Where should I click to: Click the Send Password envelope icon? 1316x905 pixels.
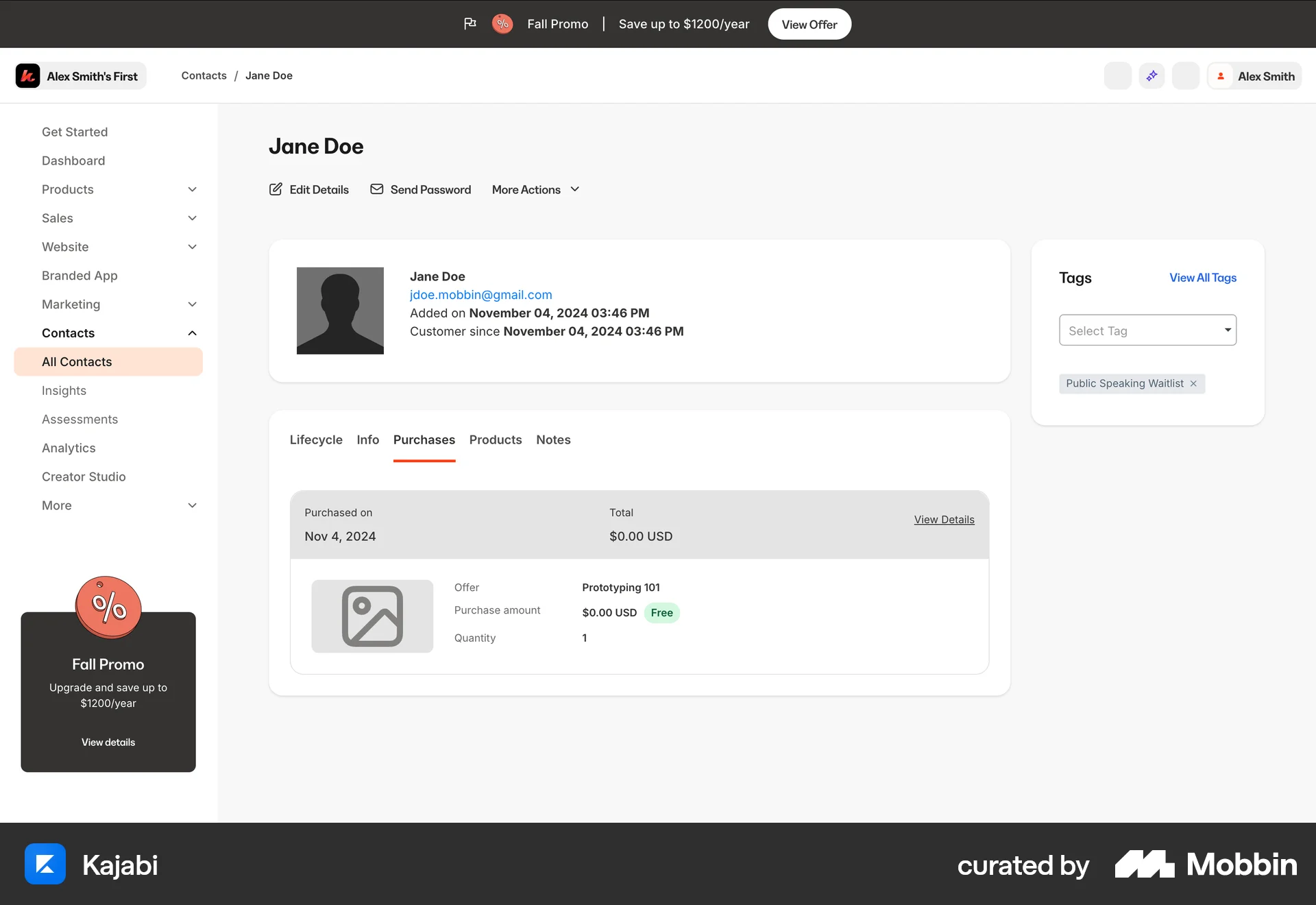pos(376,189)
